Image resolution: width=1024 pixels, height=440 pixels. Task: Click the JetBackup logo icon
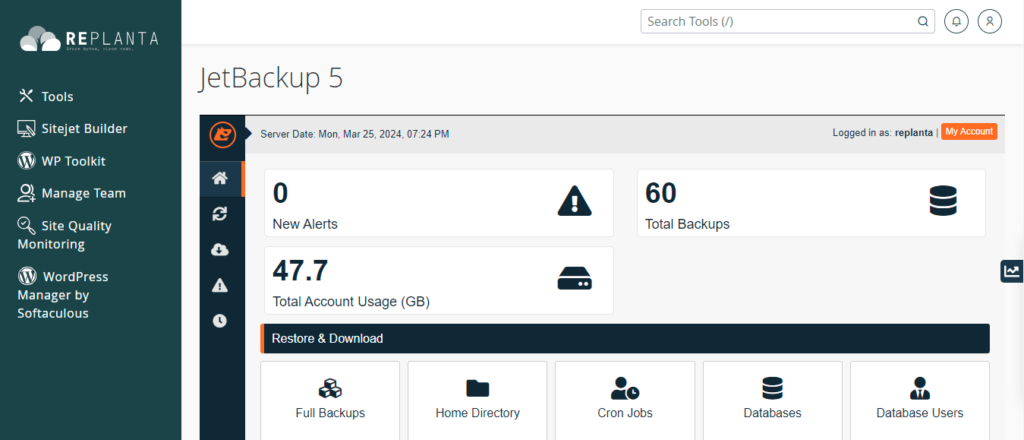pyautogui.click(x=222, y=134)
